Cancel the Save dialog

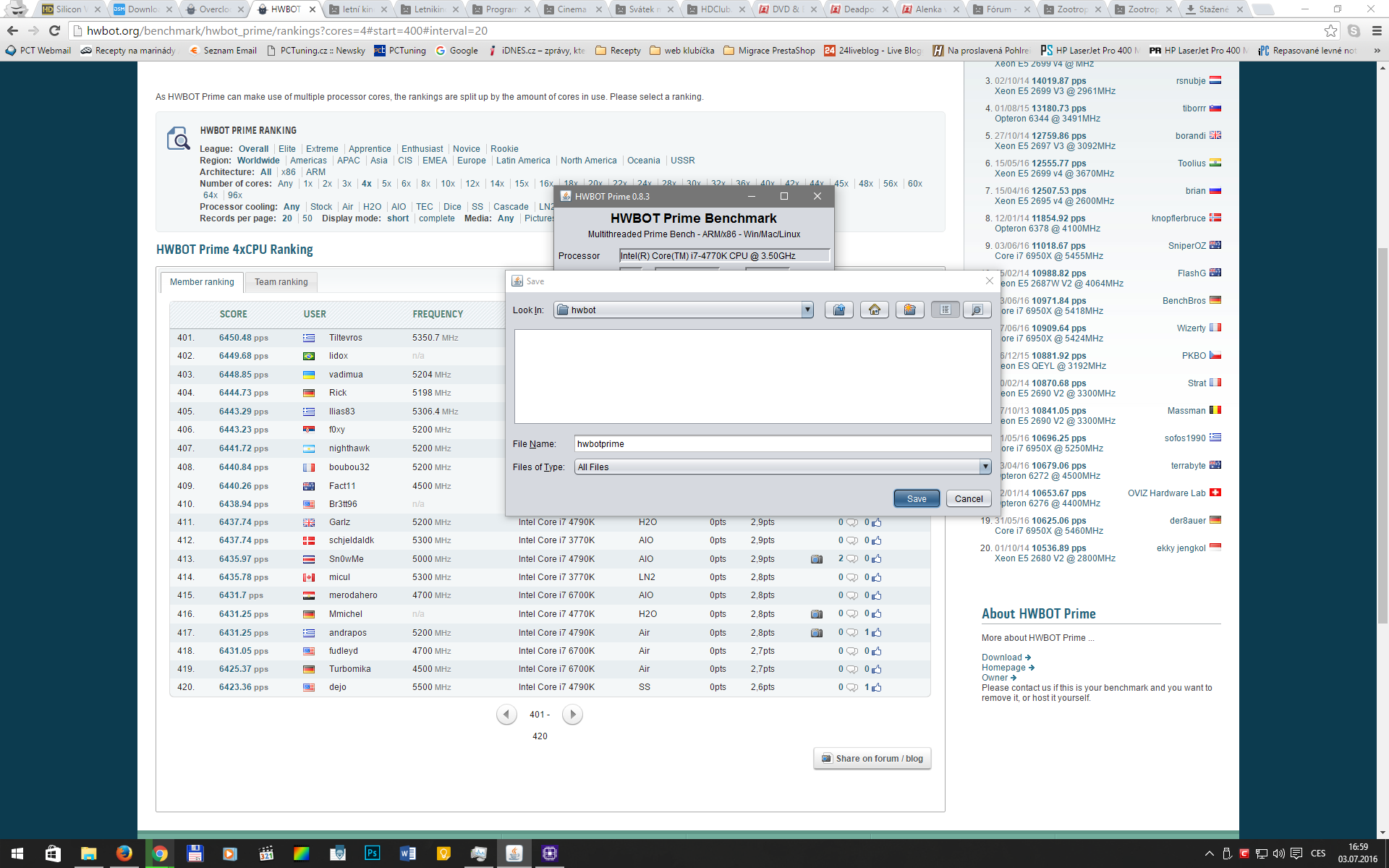pyautogui.click(x=969, y=498)
